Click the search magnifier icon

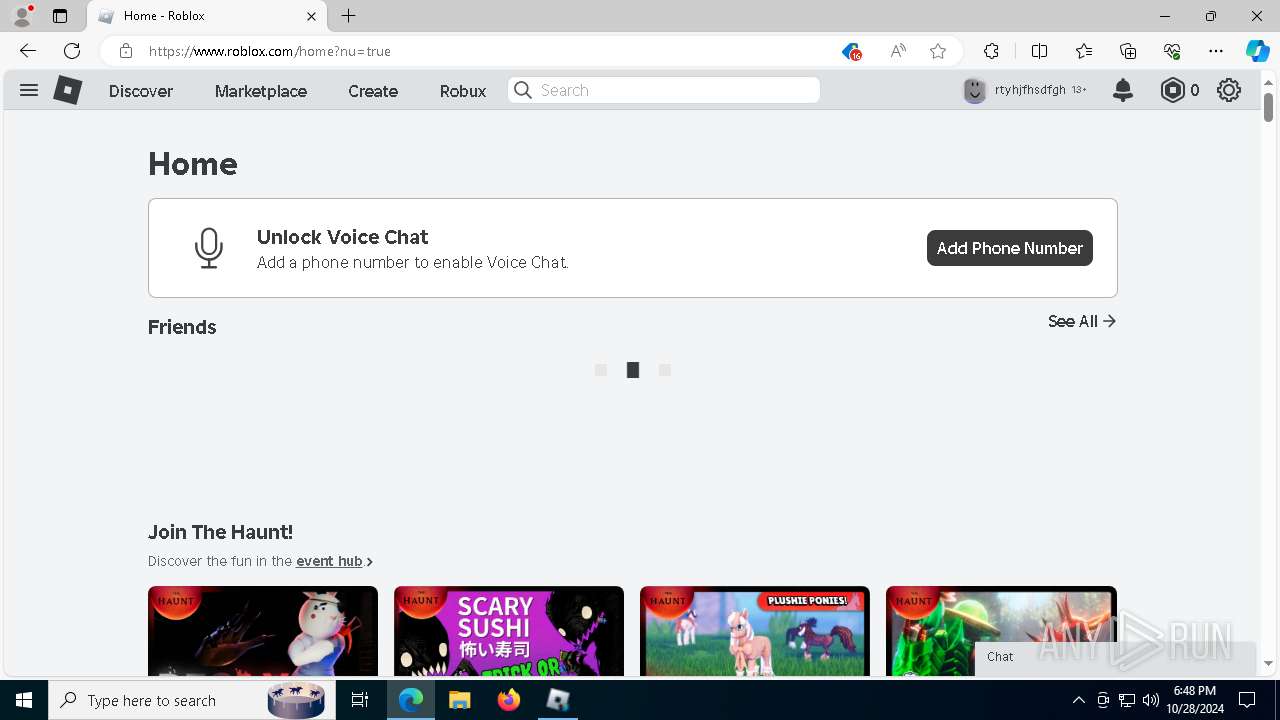[523, 90]
